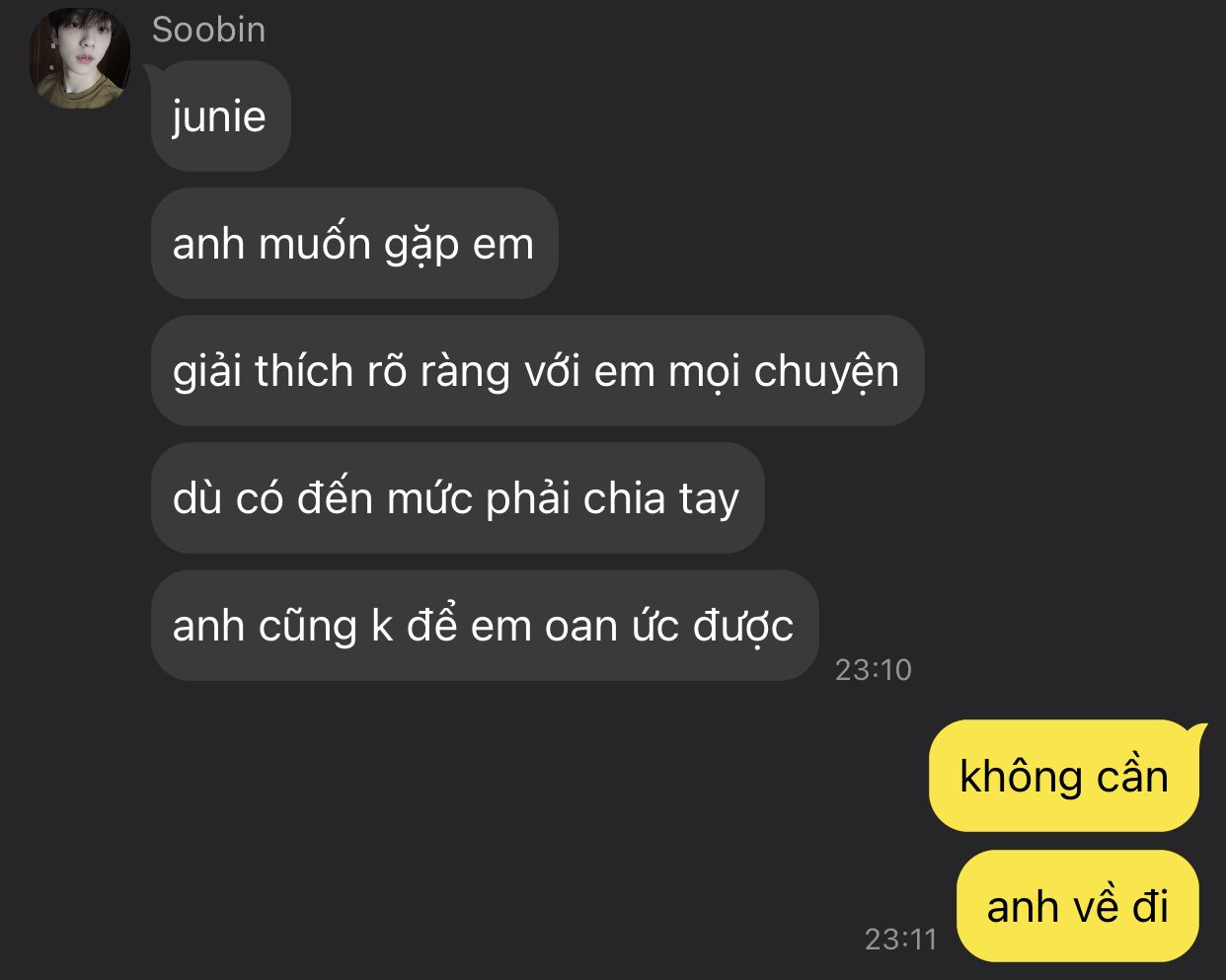Select the 'dù có đến mức phải chia tay' message

[x=457, y=497]
